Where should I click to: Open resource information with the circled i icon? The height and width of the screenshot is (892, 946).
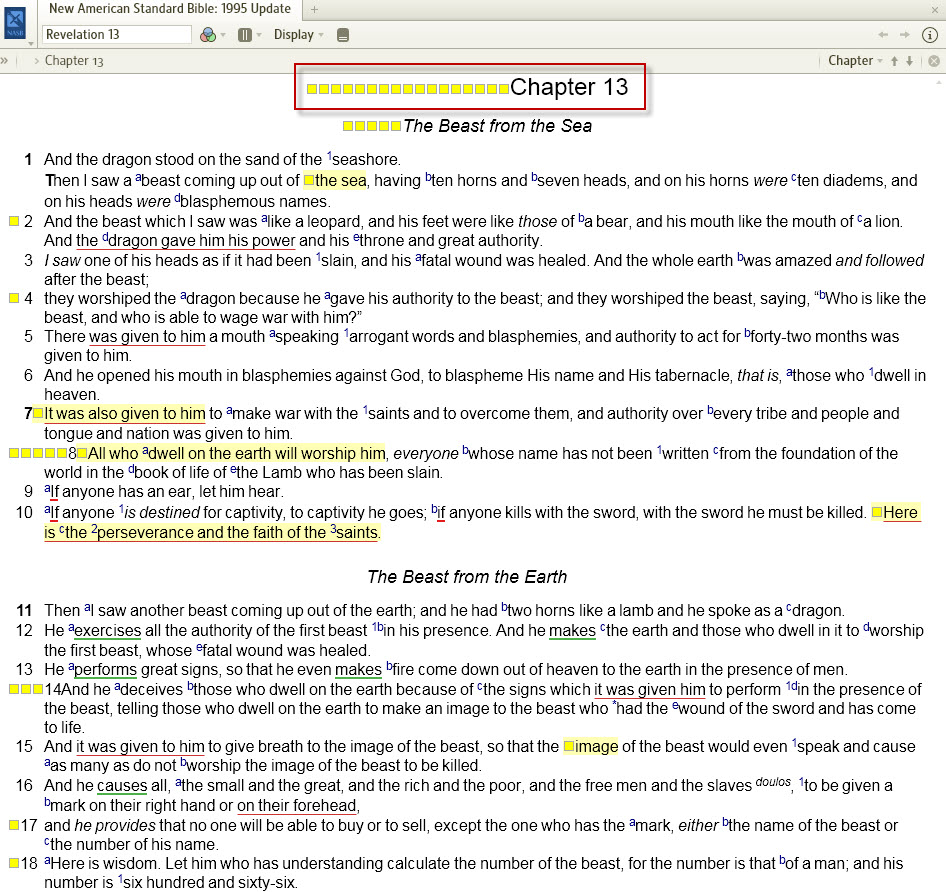coord(930,35)
